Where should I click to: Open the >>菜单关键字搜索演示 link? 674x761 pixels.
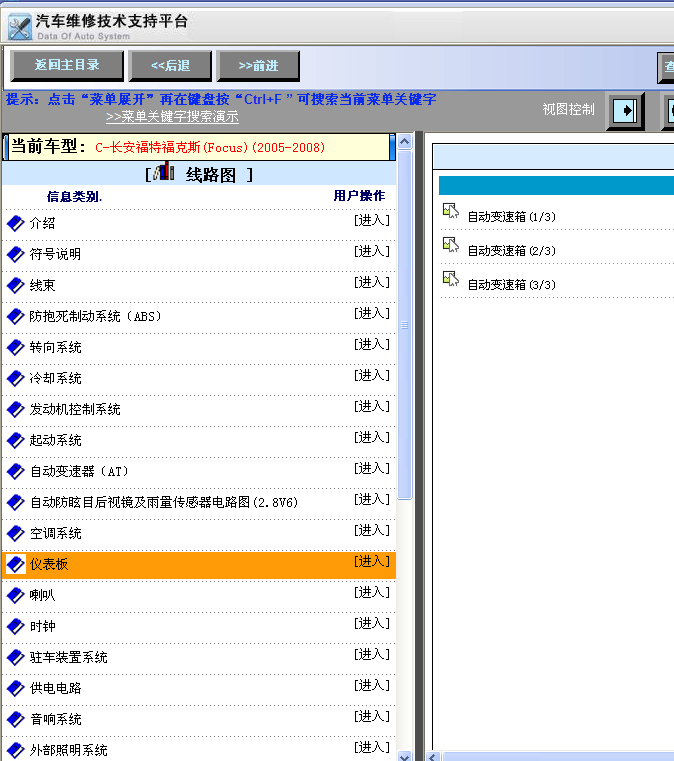[172, 117]
